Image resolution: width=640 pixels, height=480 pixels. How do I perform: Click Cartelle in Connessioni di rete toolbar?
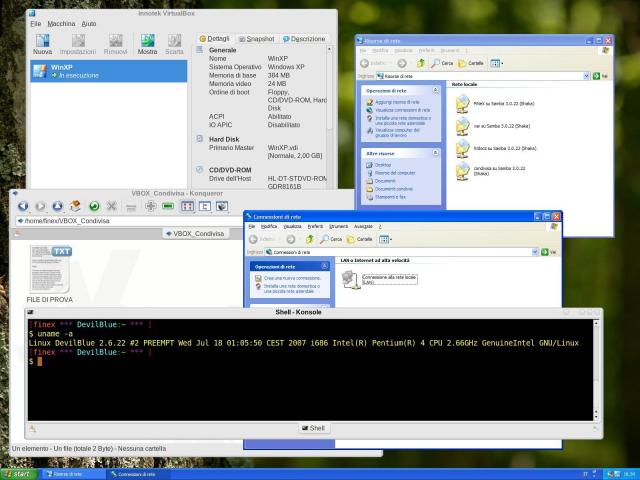tap(360, 239)
